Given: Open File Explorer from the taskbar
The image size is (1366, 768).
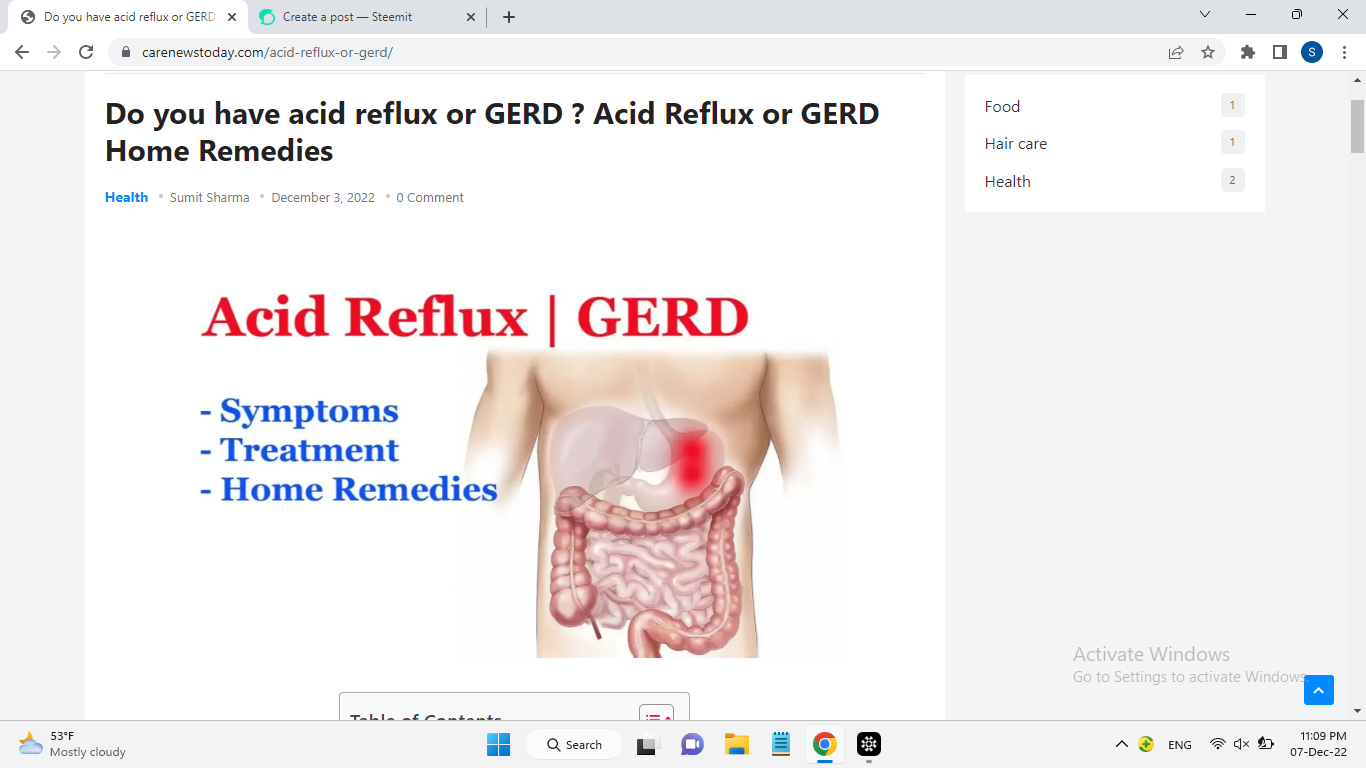Looking at the screenshot, I should tap(737, 745).
